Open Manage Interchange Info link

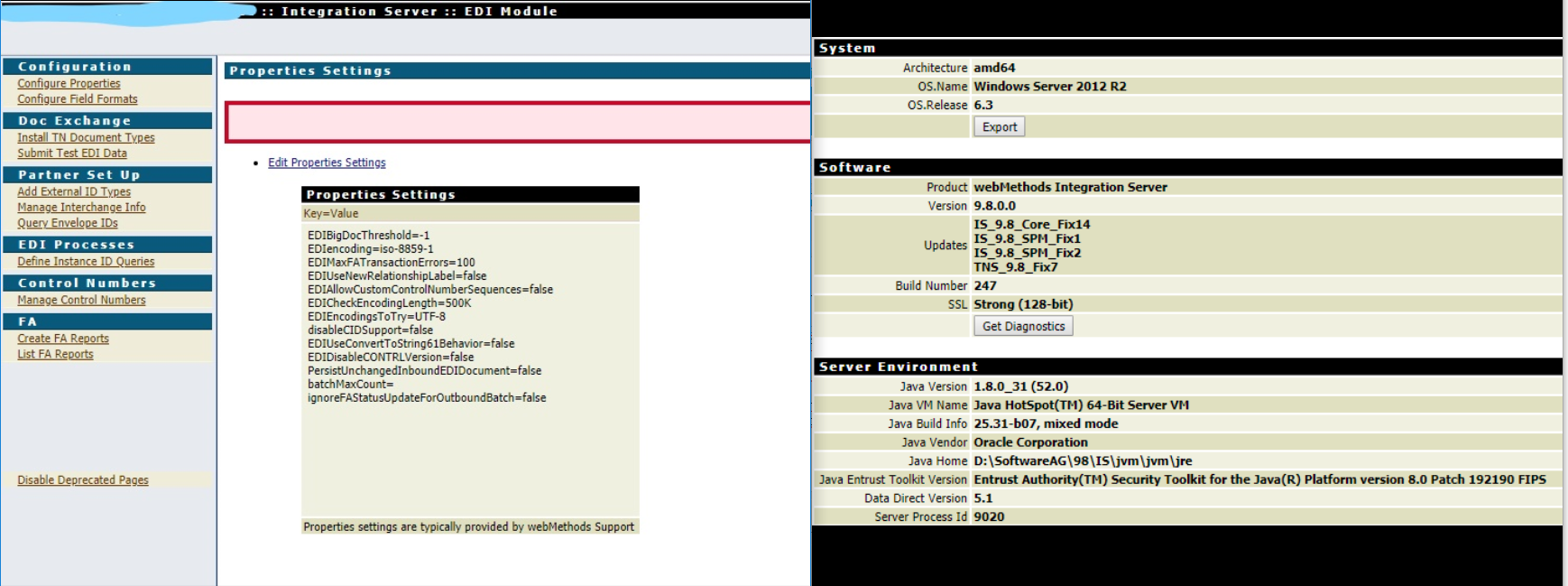pos(81,207)
